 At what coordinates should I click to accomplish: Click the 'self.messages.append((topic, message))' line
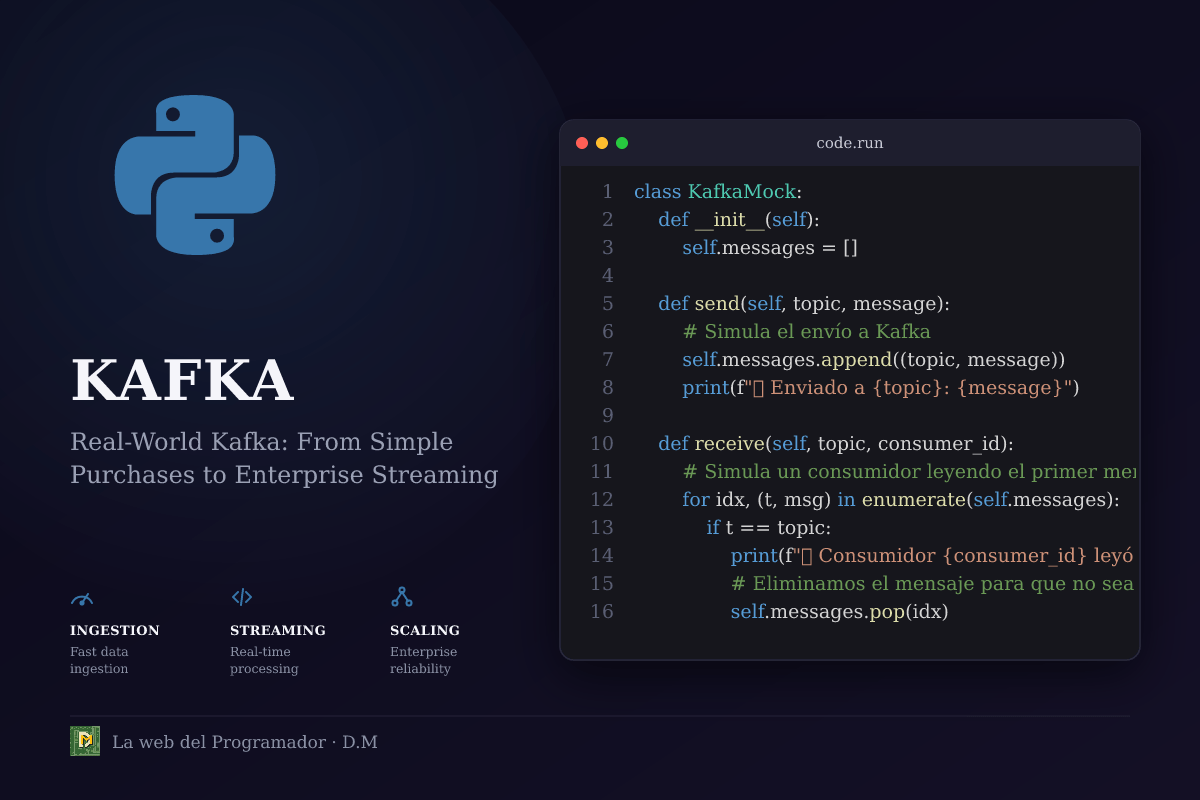(874, 360)
